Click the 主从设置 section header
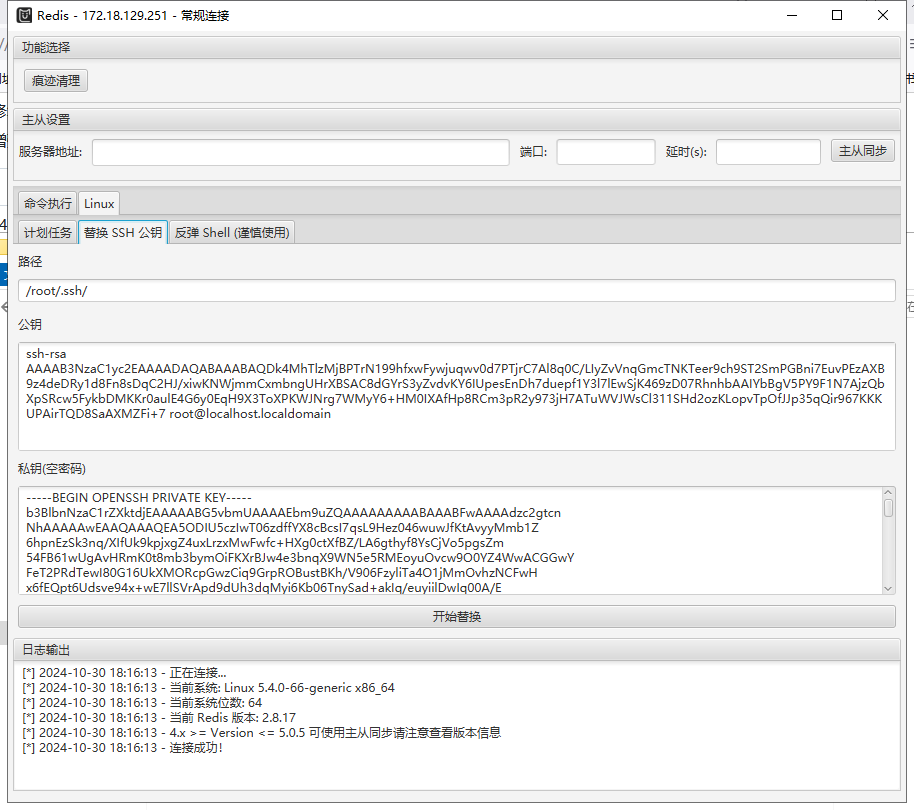 tap(456, 120)
